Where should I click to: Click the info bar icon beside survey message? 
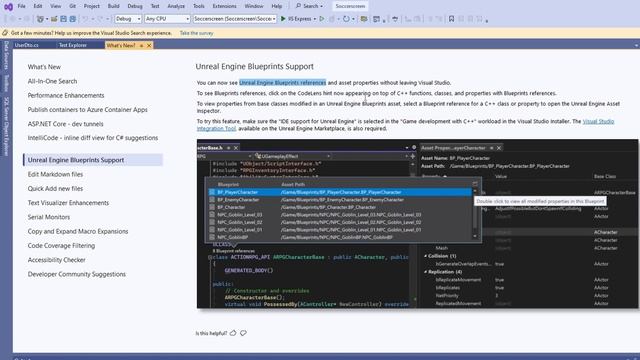coord(5,33)
